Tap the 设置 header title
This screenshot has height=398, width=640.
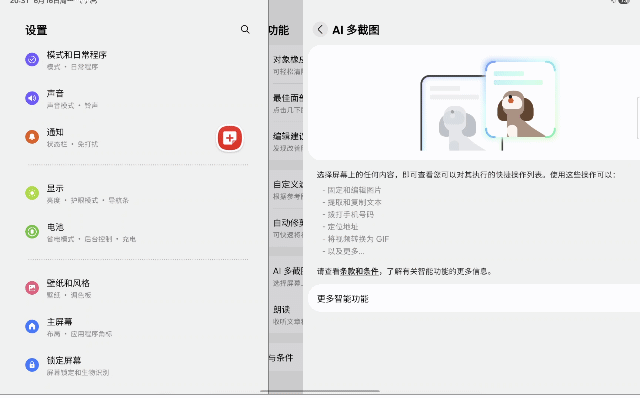pos(36,30)
